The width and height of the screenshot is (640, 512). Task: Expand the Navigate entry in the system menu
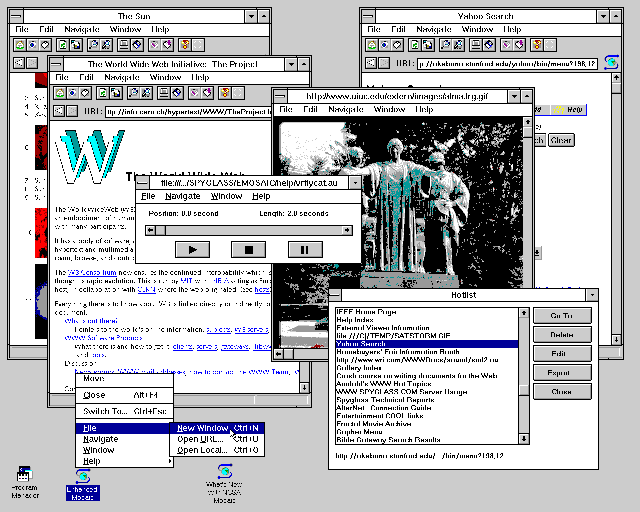click(x=124, y=439)
